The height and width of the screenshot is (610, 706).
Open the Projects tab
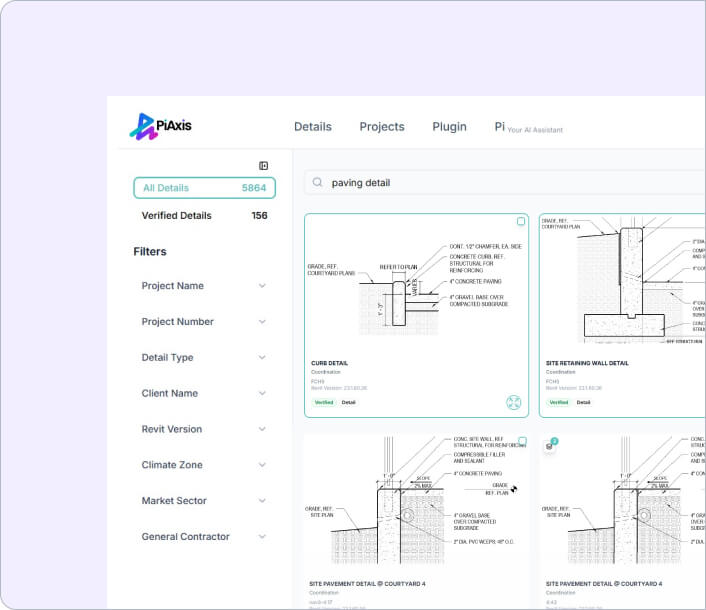click(x=382, y=127)
